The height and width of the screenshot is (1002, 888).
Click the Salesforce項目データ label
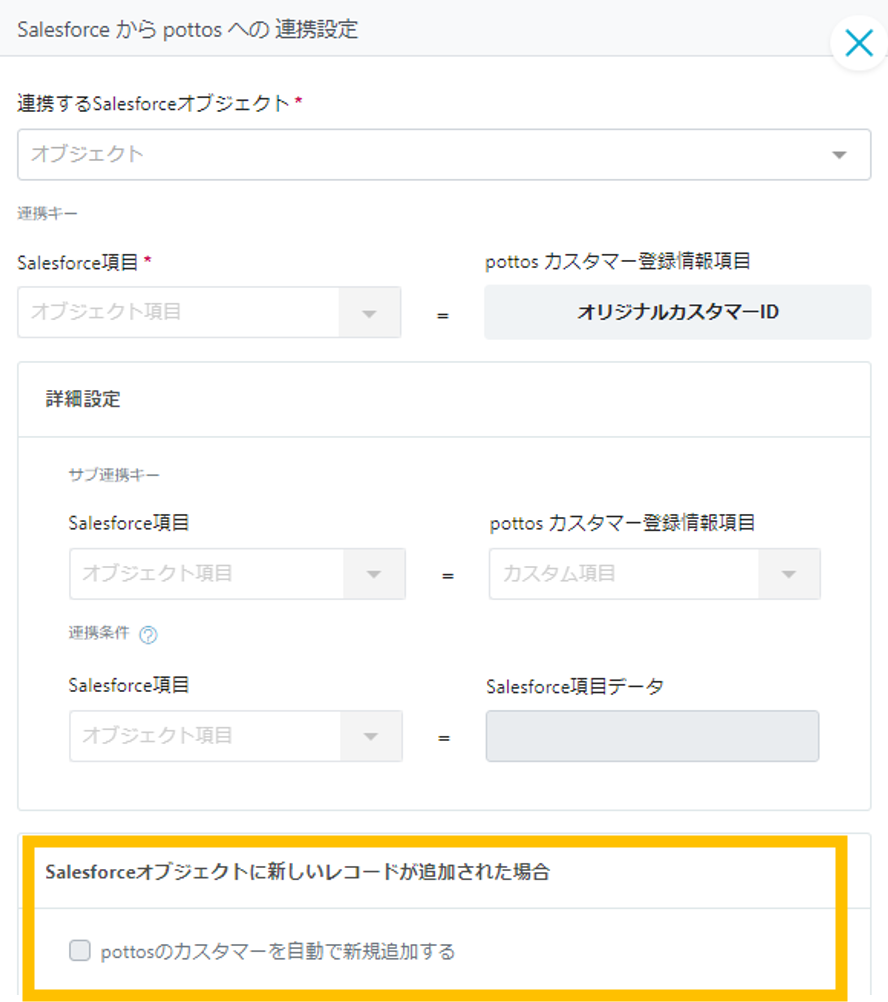tap(575, 686)
